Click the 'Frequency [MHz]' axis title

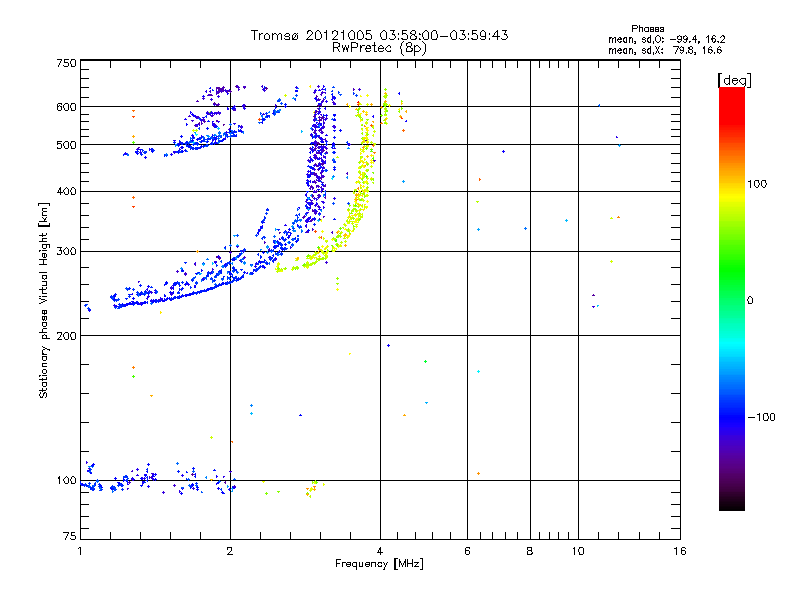(379, 564)
